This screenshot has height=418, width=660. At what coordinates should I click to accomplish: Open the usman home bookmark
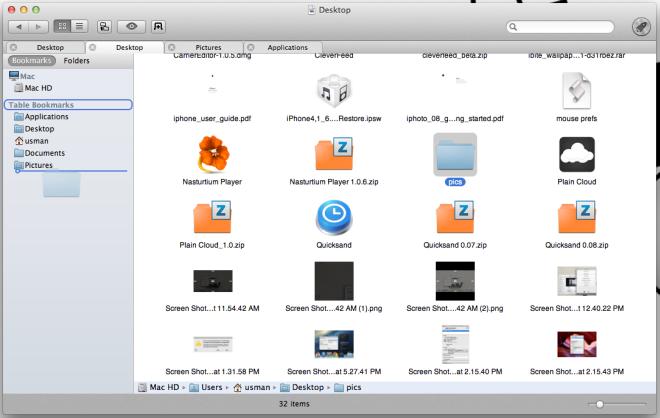pyautogui.click(x=32, y=141)
